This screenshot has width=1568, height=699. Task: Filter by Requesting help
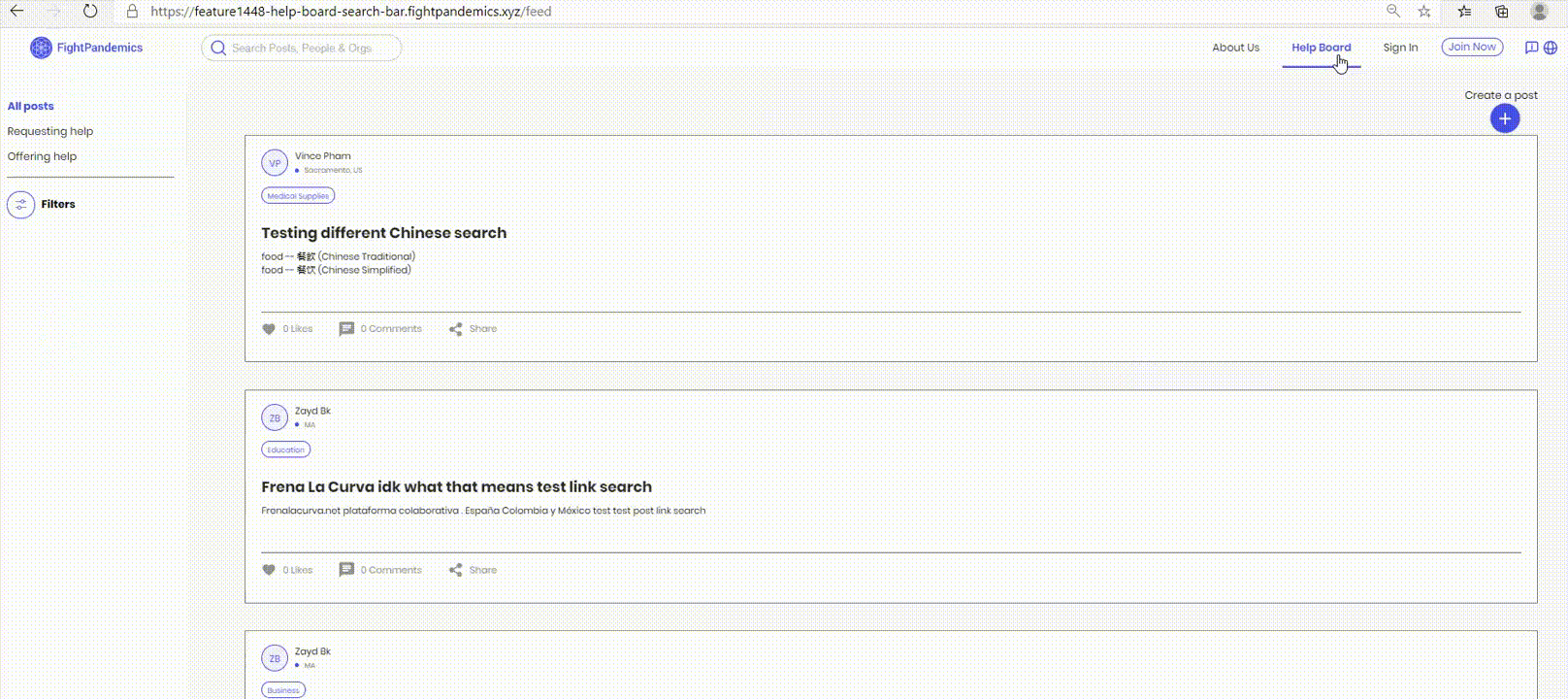(50, 131)
